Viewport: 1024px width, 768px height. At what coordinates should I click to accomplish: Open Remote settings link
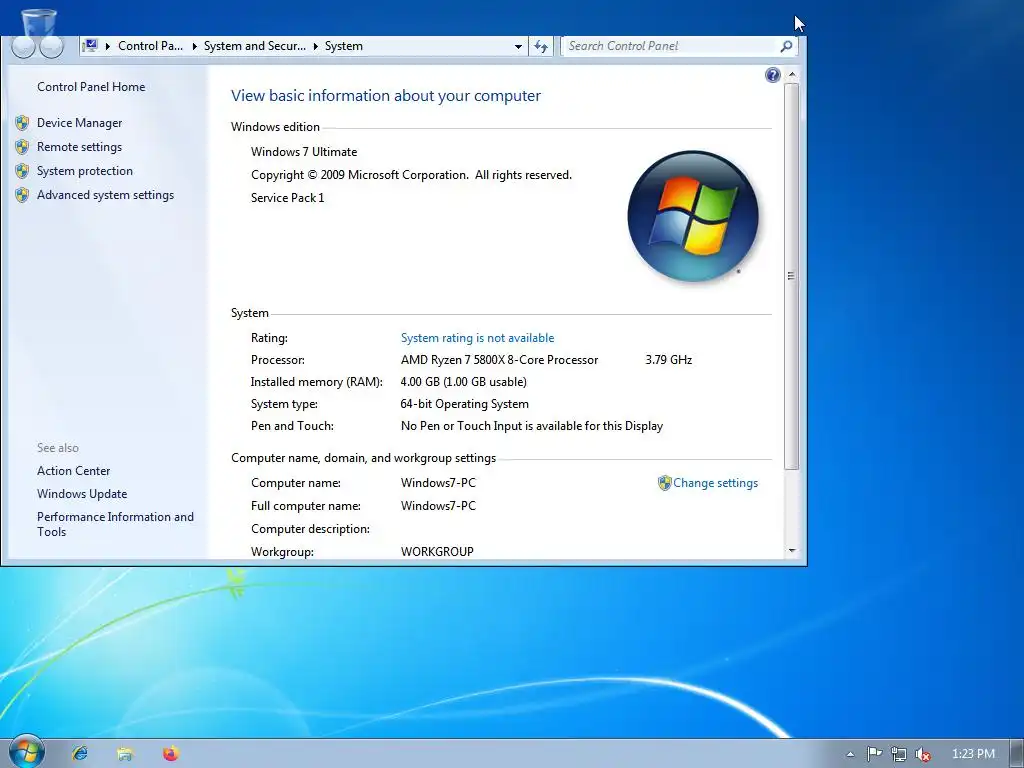79,147
